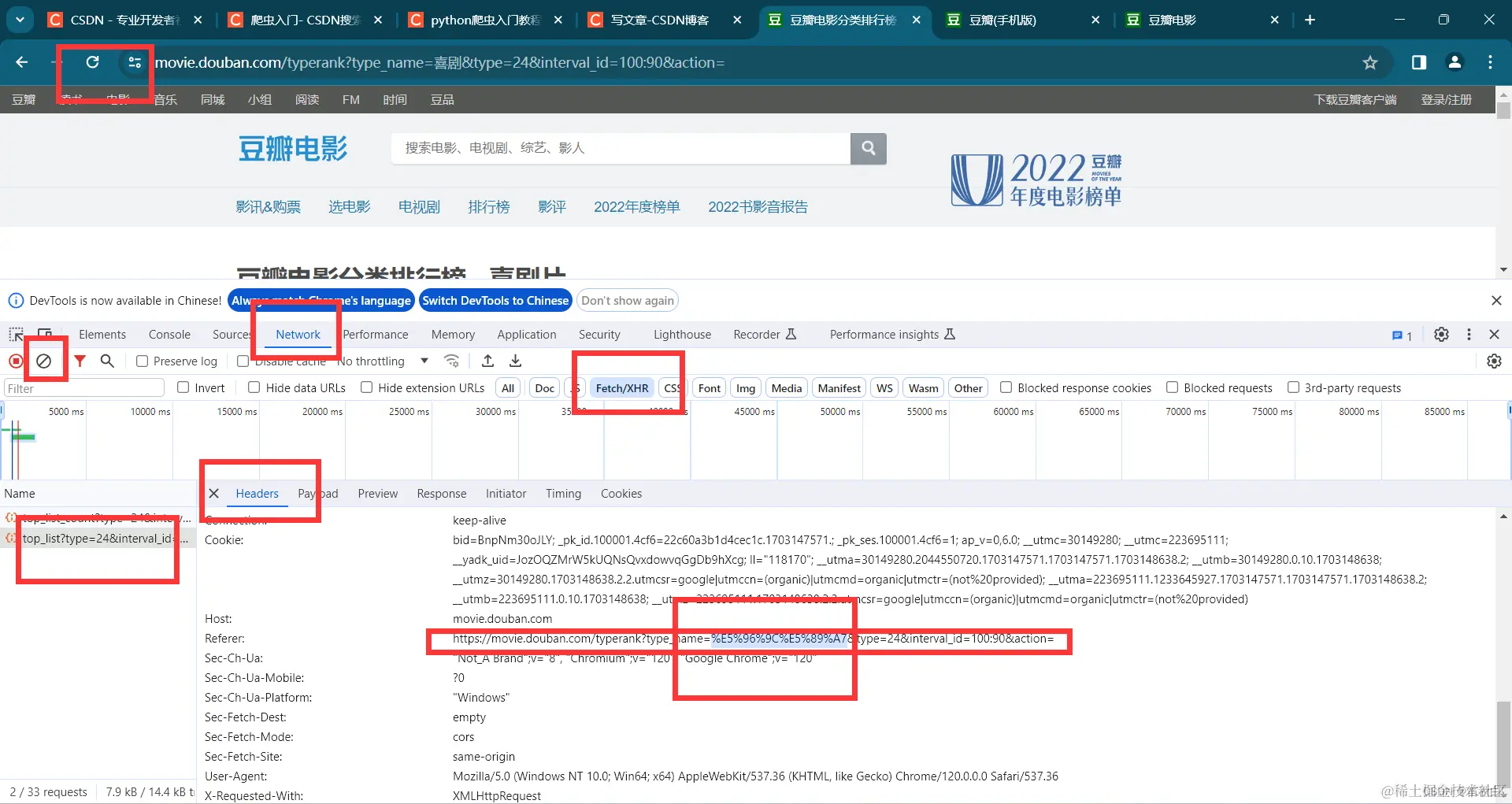
Task: Open browser tab search dropdown
Action: pos(20,20)
